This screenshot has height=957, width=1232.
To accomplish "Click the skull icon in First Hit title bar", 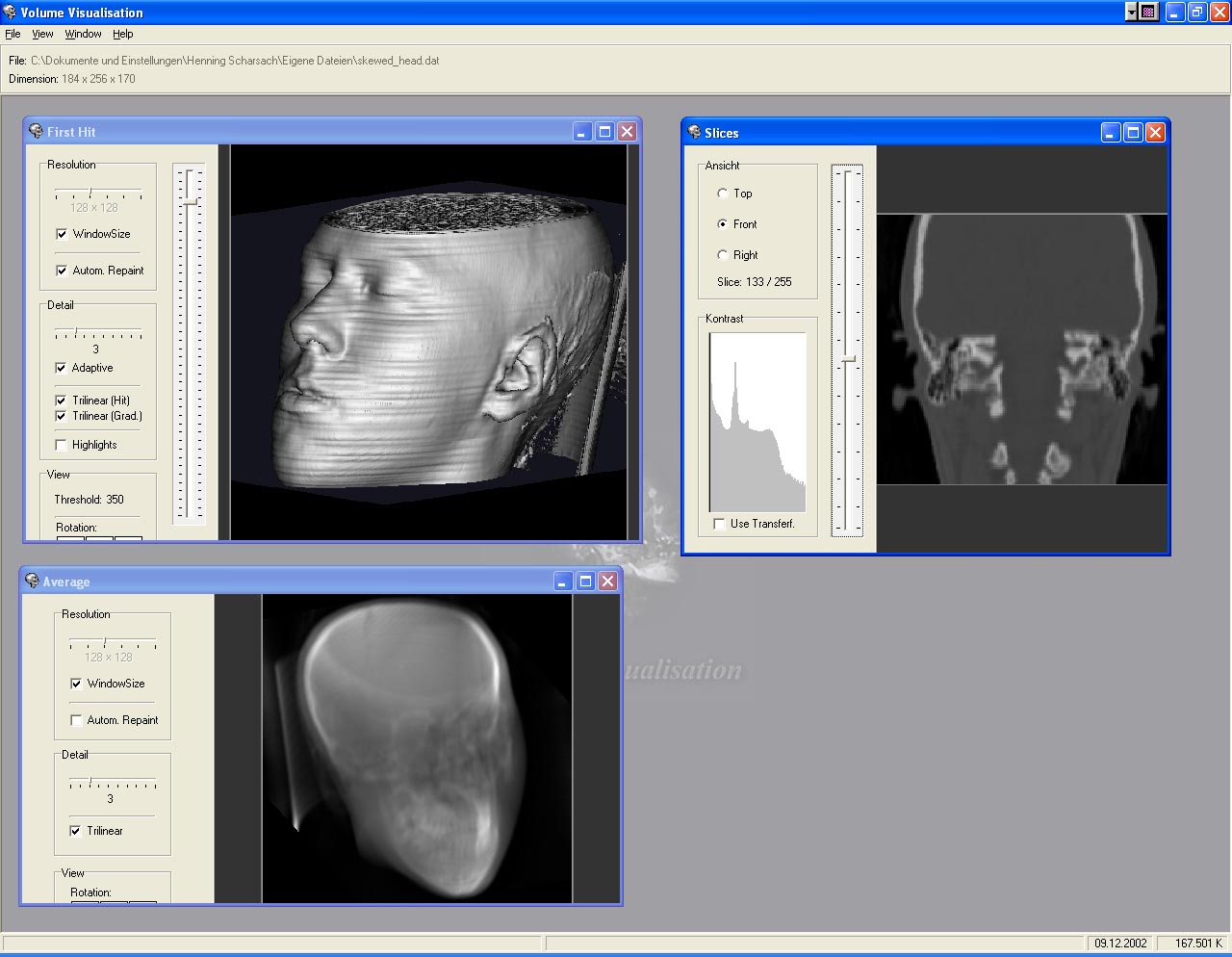I will pyautogui.click(x=36, y=132).
